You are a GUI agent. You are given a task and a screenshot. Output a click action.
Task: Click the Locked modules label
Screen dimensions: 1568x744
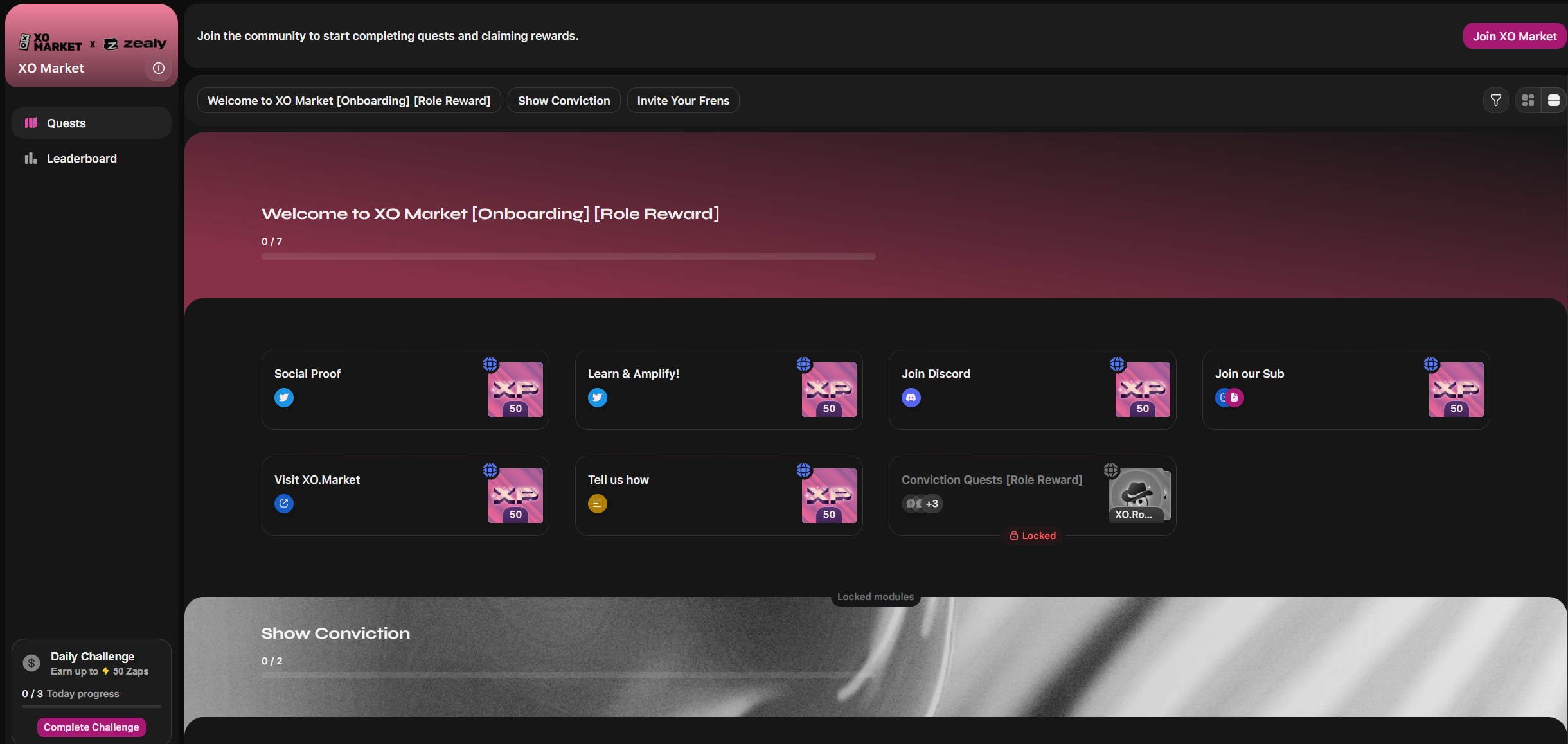pyautogui.click(x=875, y=597)
